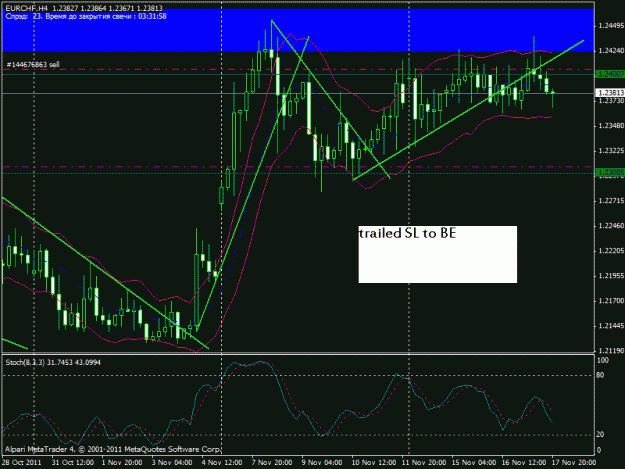Select the 'trailed SL to BE' annotation
This screenshot has width=625, height=469.
point(407,234)
